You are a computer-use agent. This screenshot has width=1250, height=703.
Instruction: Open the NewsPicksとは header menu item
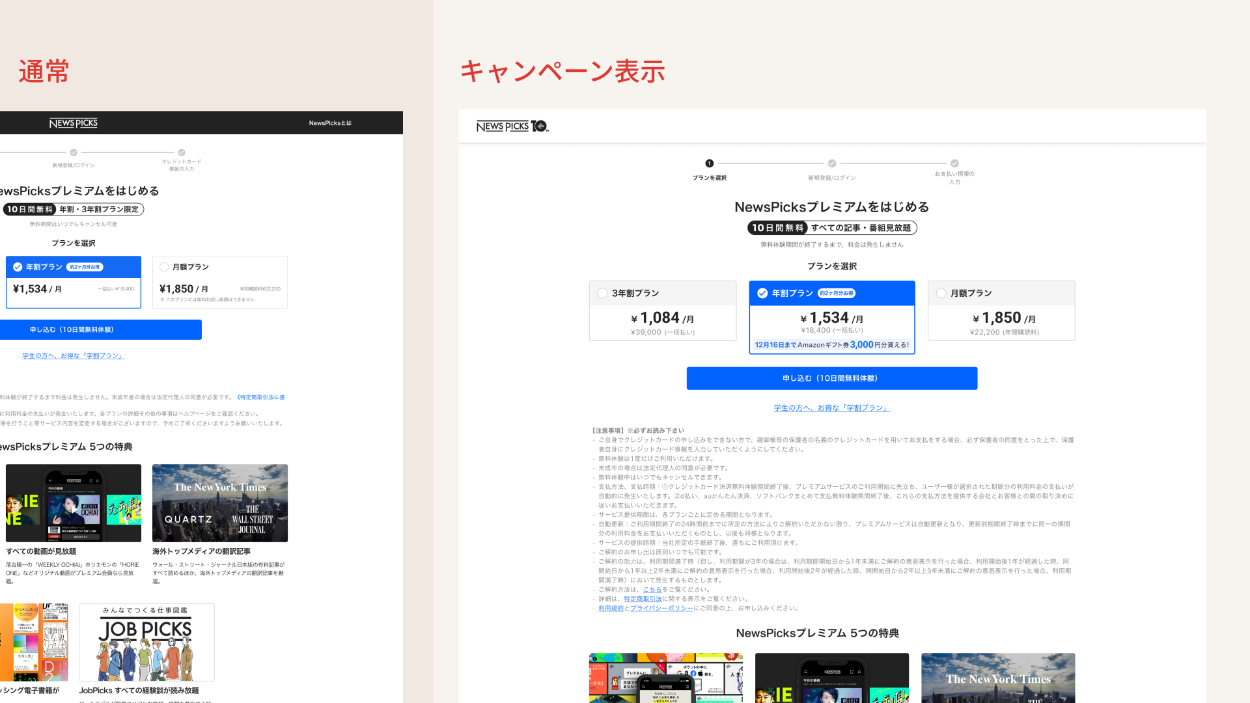[x=330, y=123]
